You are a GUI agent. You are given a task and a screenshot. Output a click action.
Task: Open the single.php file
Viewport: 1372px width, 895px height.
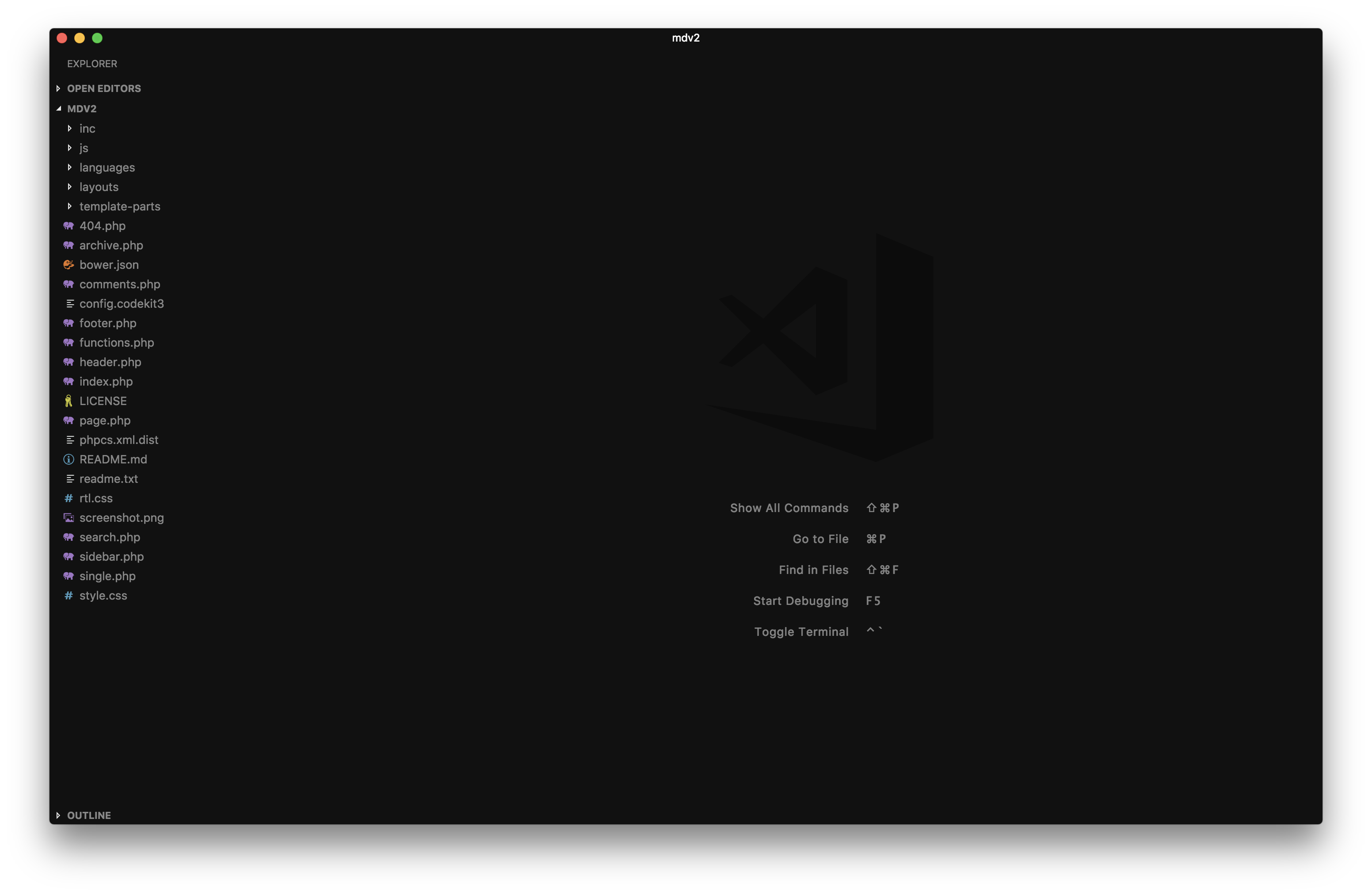108,576
